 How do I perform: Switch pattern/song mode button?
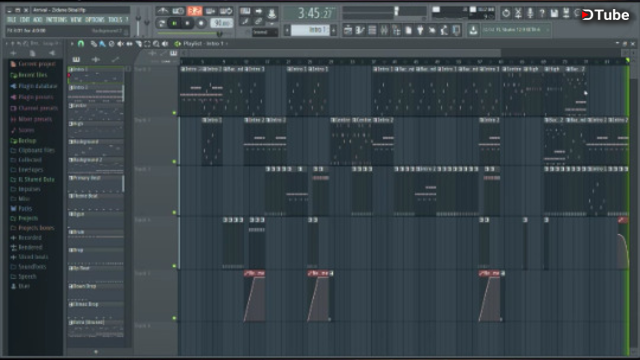[x=162, y=23]
